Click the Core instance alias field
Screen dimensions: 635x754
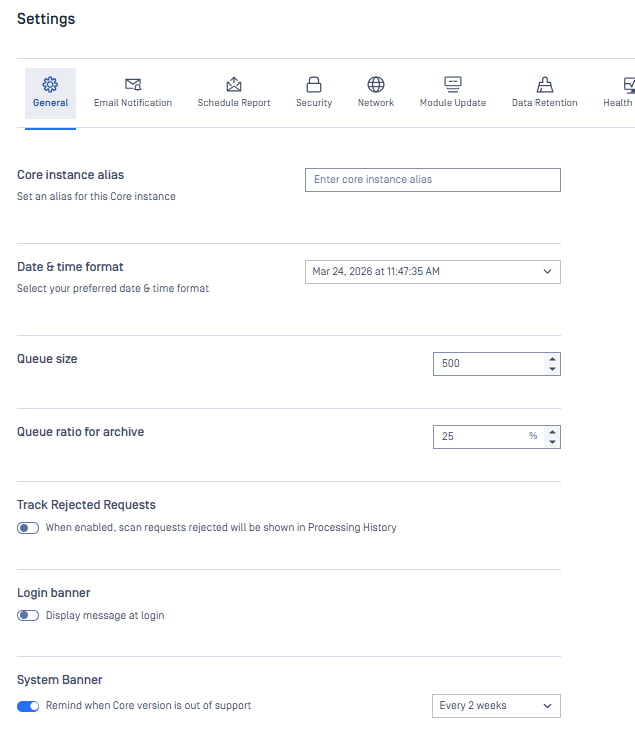(x=432, y=180)
